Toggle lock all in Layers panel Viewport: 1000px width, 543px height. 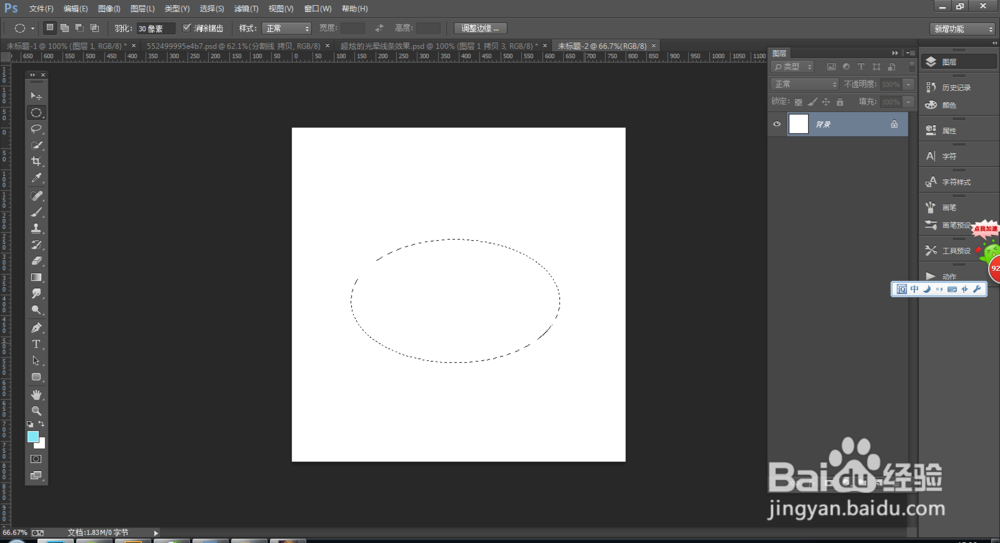click(x=840, y=102)
